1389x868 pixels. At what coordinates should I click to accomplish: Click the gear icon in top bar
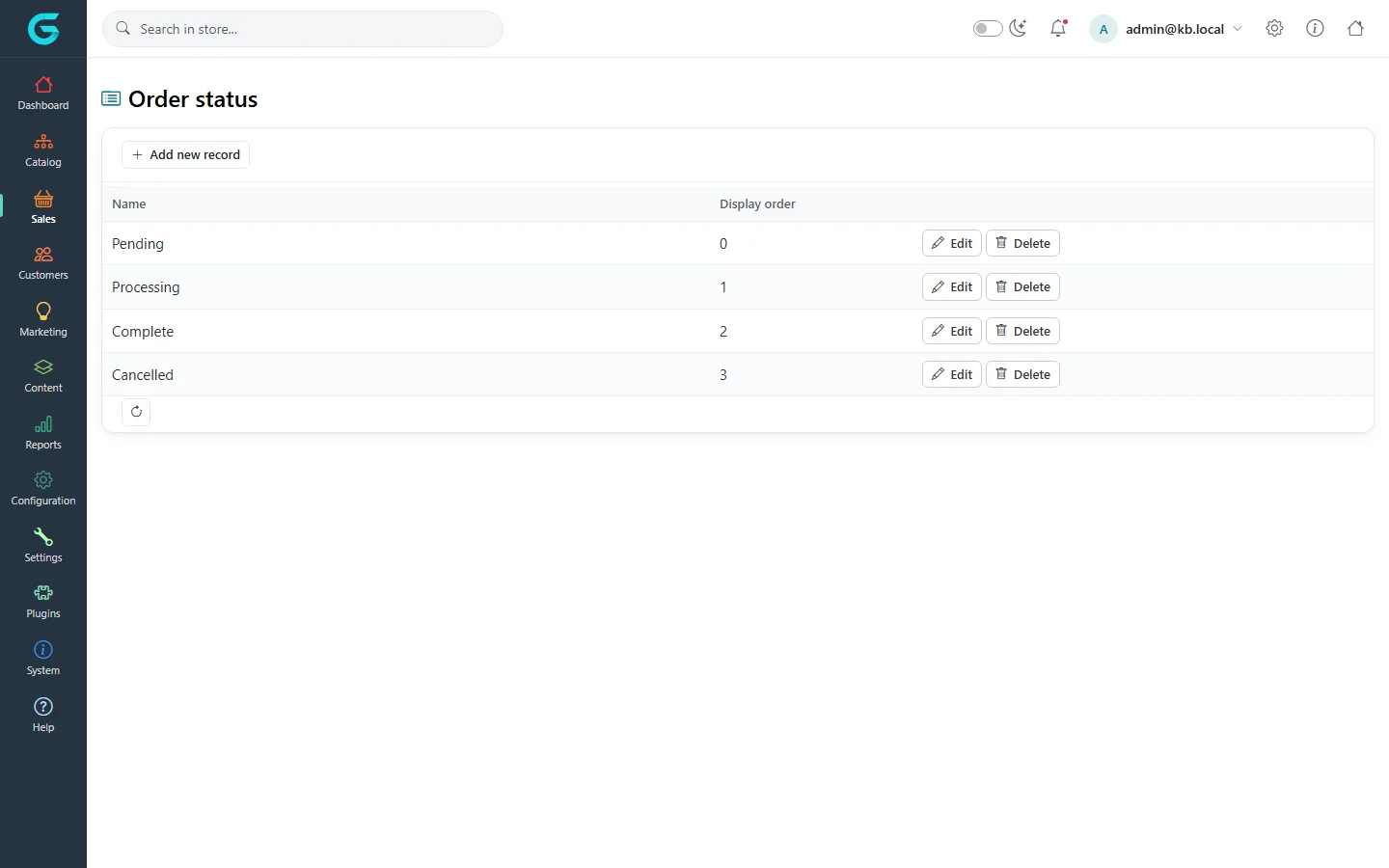pyautogui.click(x=1274, y=29)
